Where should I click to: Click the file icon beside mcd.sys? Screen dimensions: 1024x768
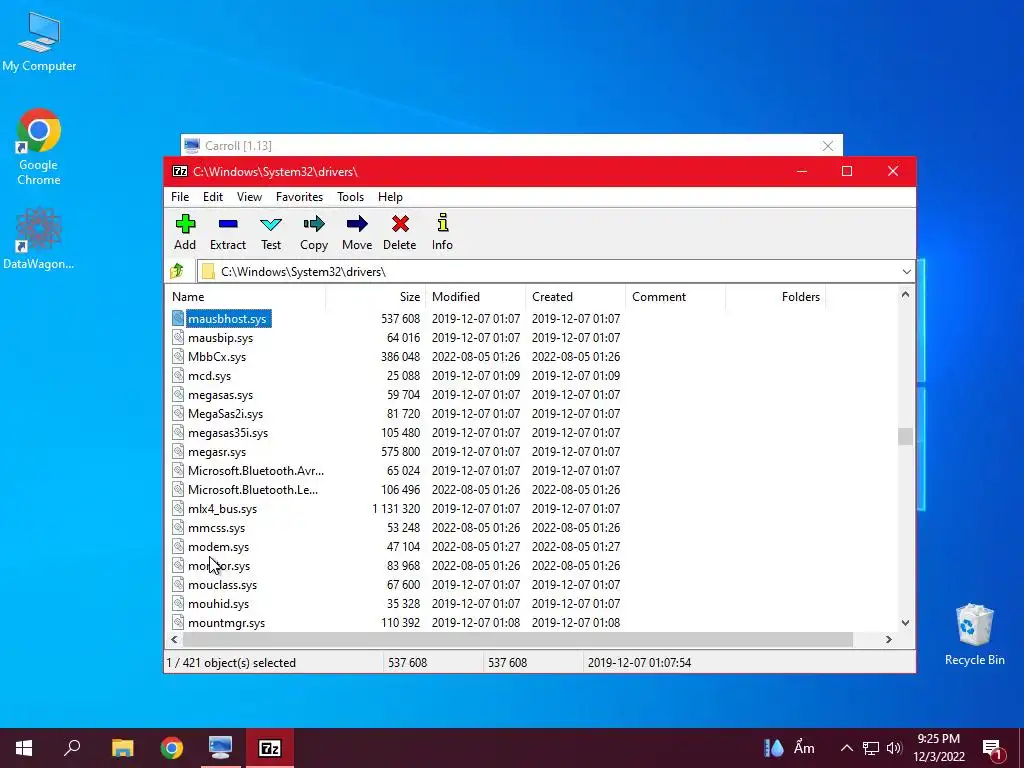[178, 376]
